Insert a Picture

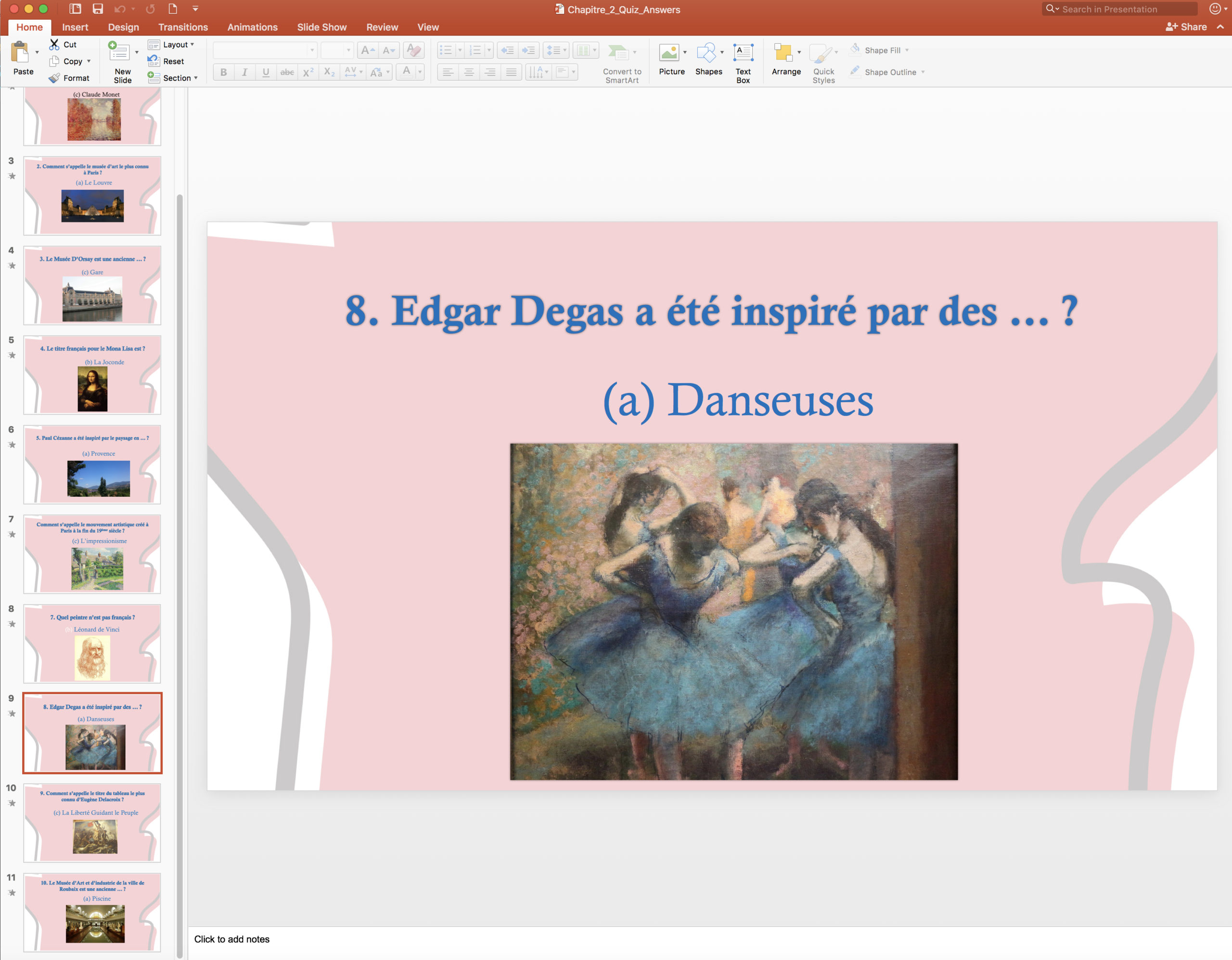tap(671, 59)
